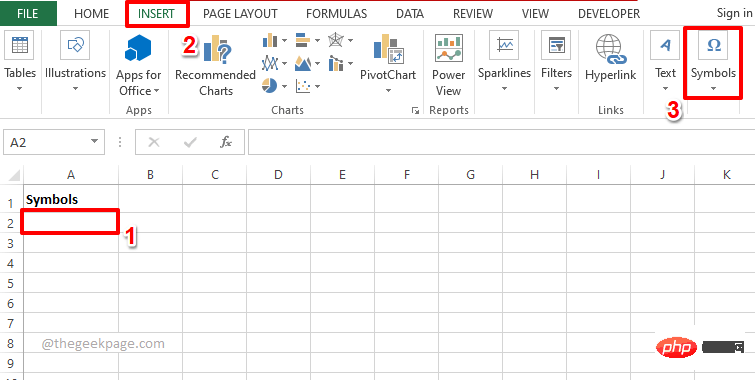Open the Filters group icon
This screenshot has width=755, height=380.
point(556,45)
